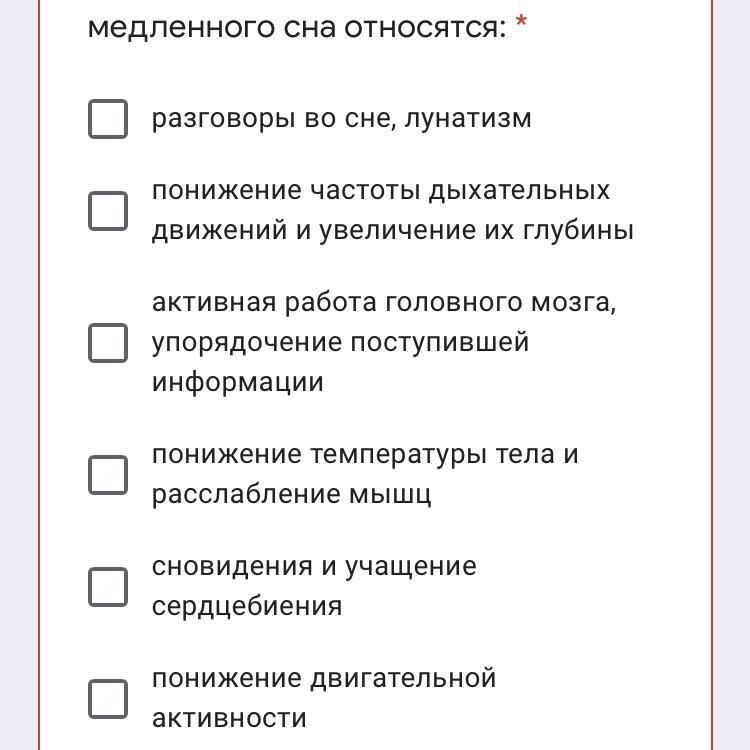Click the word 'сердцебиения' in the fifth option
The width and height of the screenshot is (750, 750).
pos(247,607)
